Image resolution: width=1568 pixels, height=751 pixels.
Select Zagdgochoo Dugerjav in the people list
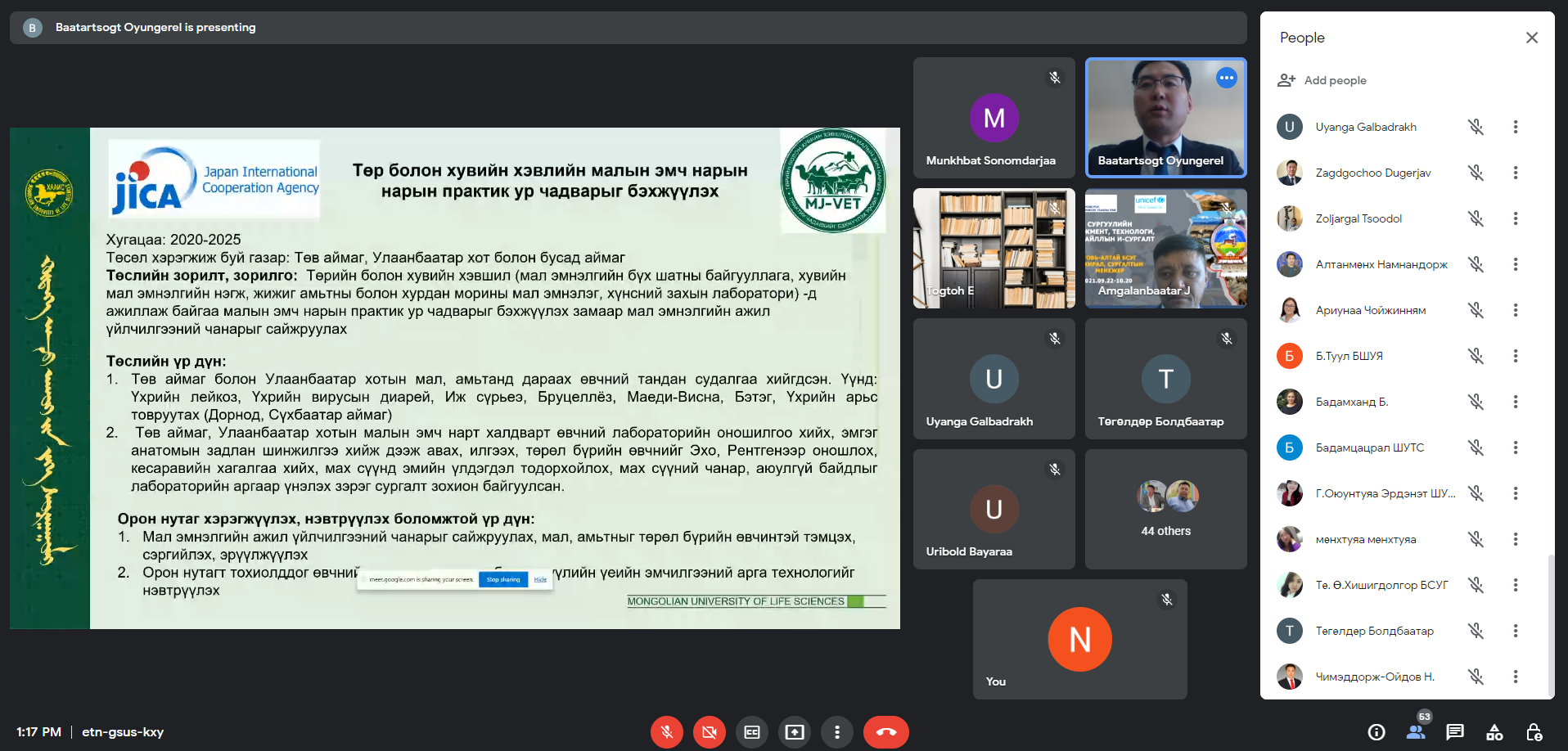click(1372, 173)
